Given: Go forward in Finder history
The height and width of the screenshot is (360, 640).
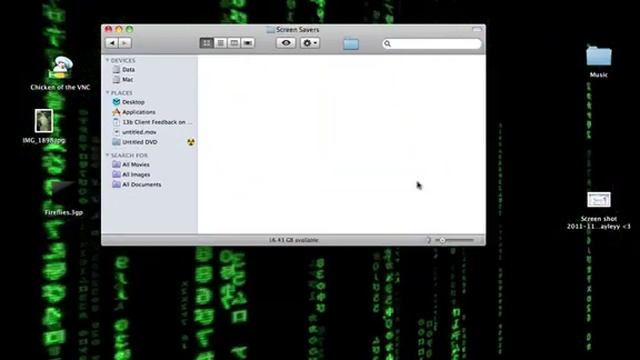Looking at the screenshot, I should click(125, 43).
